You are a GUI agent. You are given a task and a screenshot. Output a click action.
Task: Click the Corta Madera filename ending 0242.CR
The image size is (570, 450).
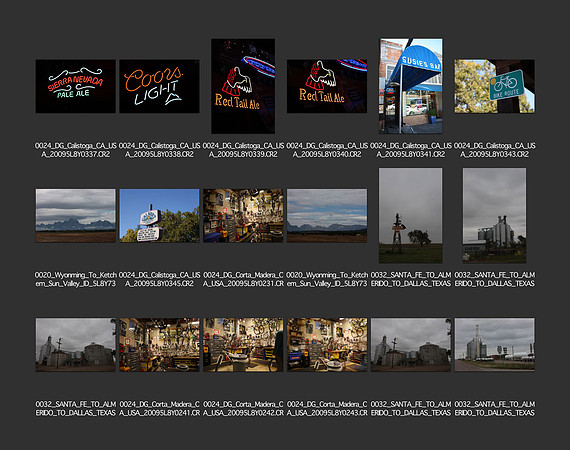[x=243, y=409]
